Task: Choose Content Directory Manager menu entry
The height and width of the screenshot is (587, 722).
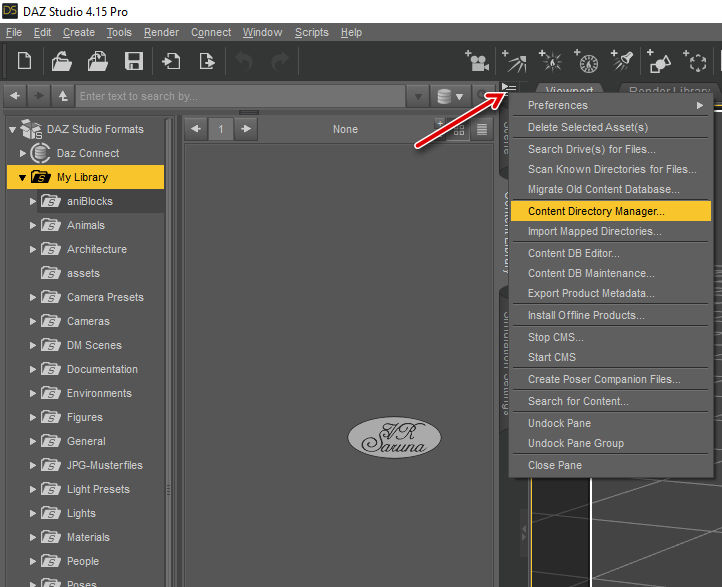Action: click(611, 211)
